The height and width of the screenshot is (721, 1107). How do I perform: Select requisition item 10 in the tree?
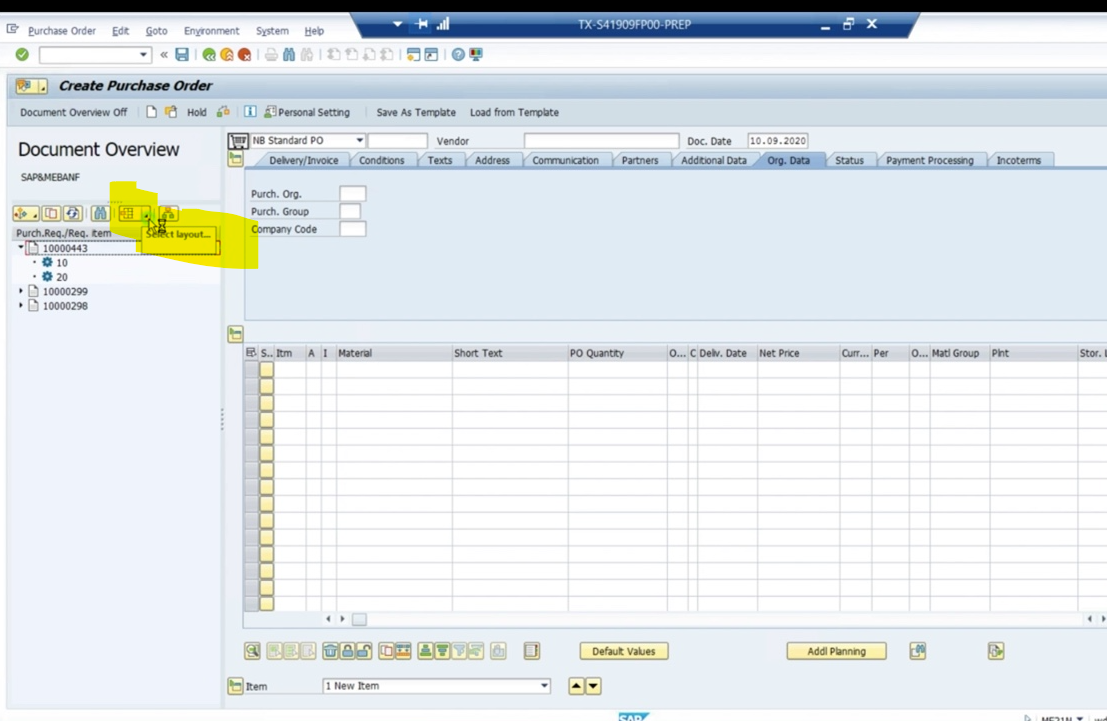[x=62, y=262]
